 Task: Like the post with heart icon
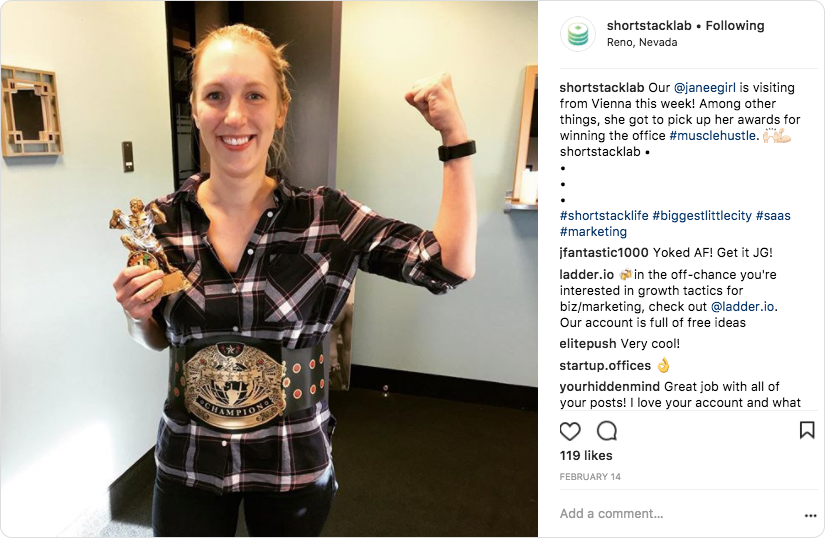[570, 431]
